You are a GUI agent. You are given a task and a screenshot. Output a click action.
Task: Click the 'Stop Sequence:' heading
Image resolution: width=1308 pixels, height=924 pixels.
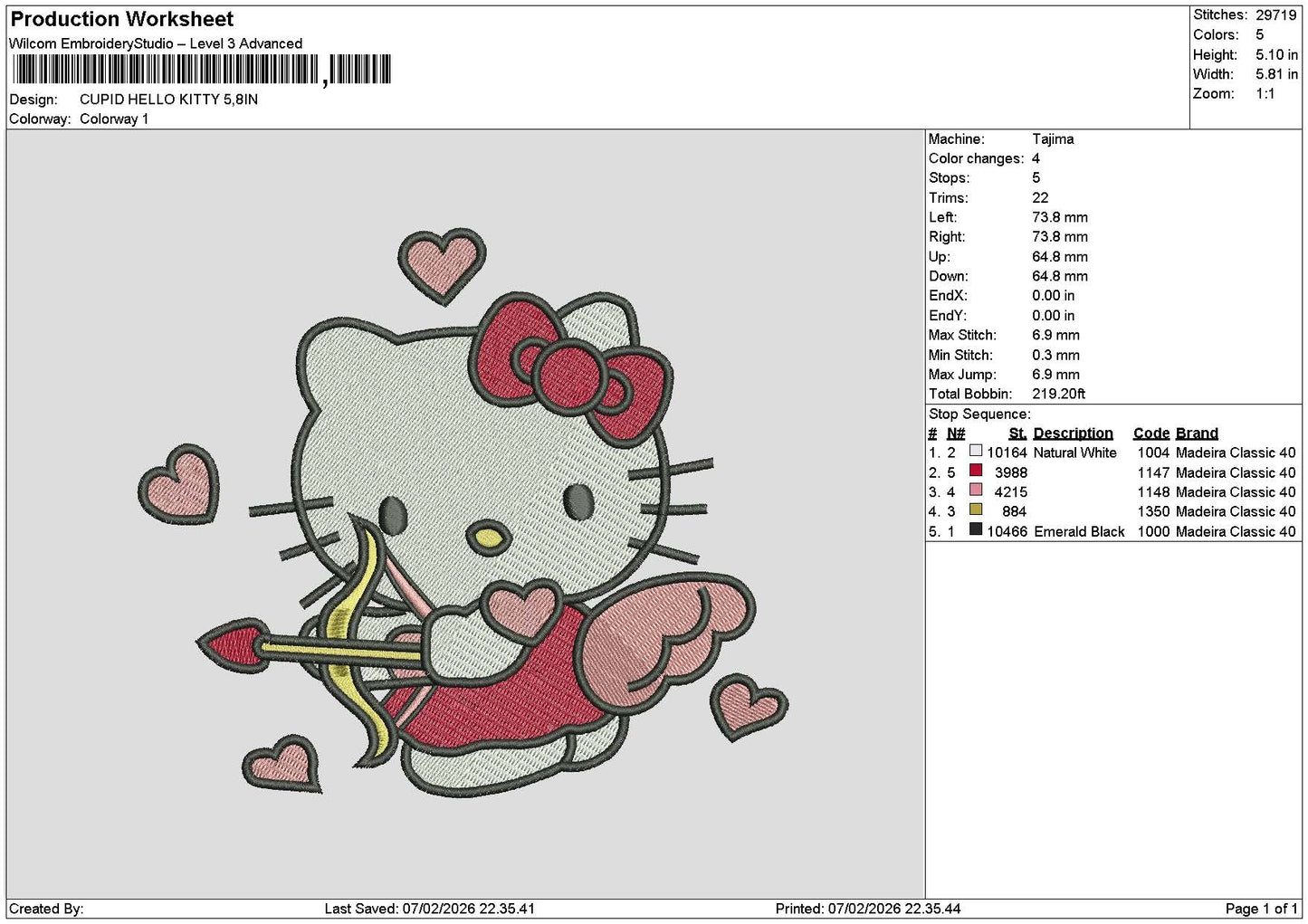coord(979,414)
